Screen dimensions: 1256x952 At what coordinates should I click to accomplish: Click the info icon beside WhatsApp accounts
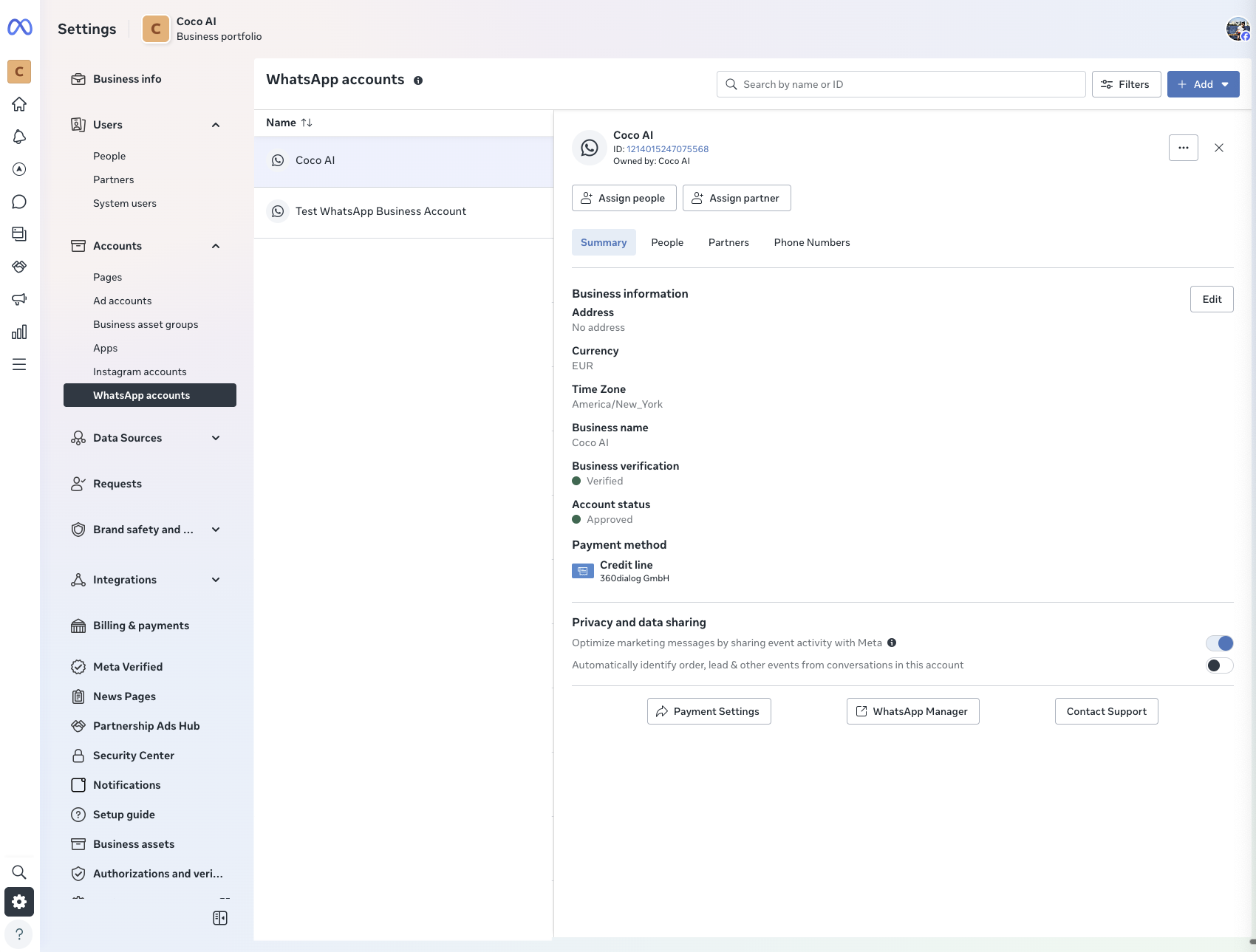418,81
